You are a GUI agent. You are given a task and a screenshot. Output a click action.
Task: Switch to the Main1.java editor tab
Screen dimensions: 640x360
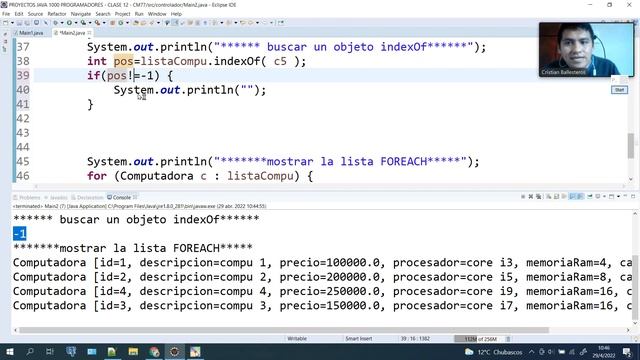coord(31,33)
